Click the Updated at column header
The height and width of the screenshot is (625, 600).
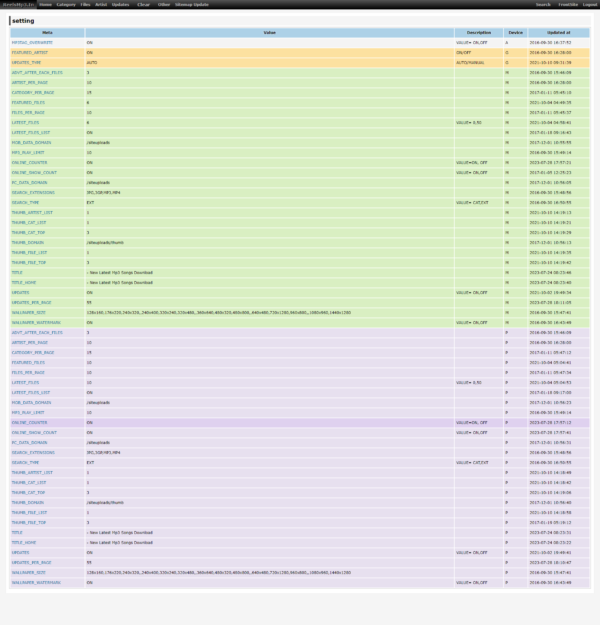click(x=559, y=33)
